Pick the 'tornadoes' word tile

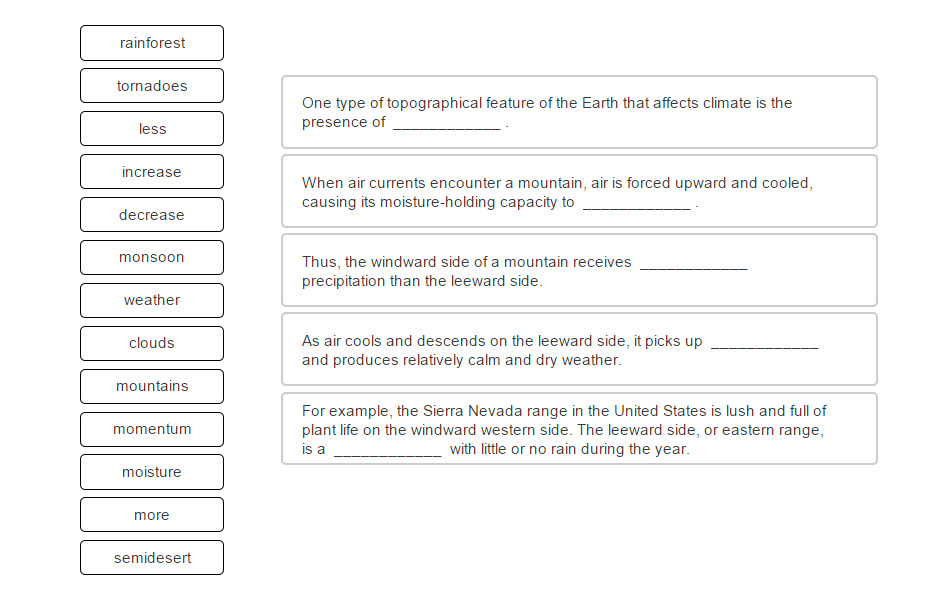(152, 86)
